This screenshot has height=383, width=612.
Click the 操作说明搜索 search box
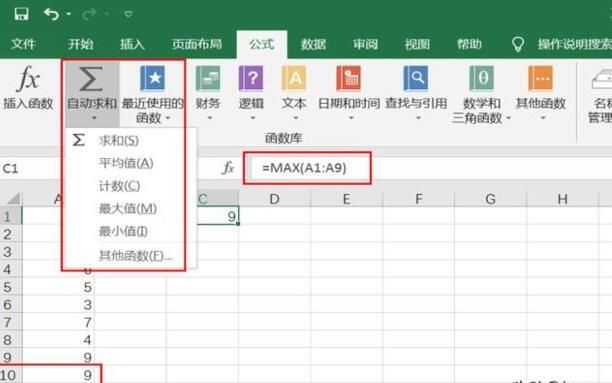point(575,44)
